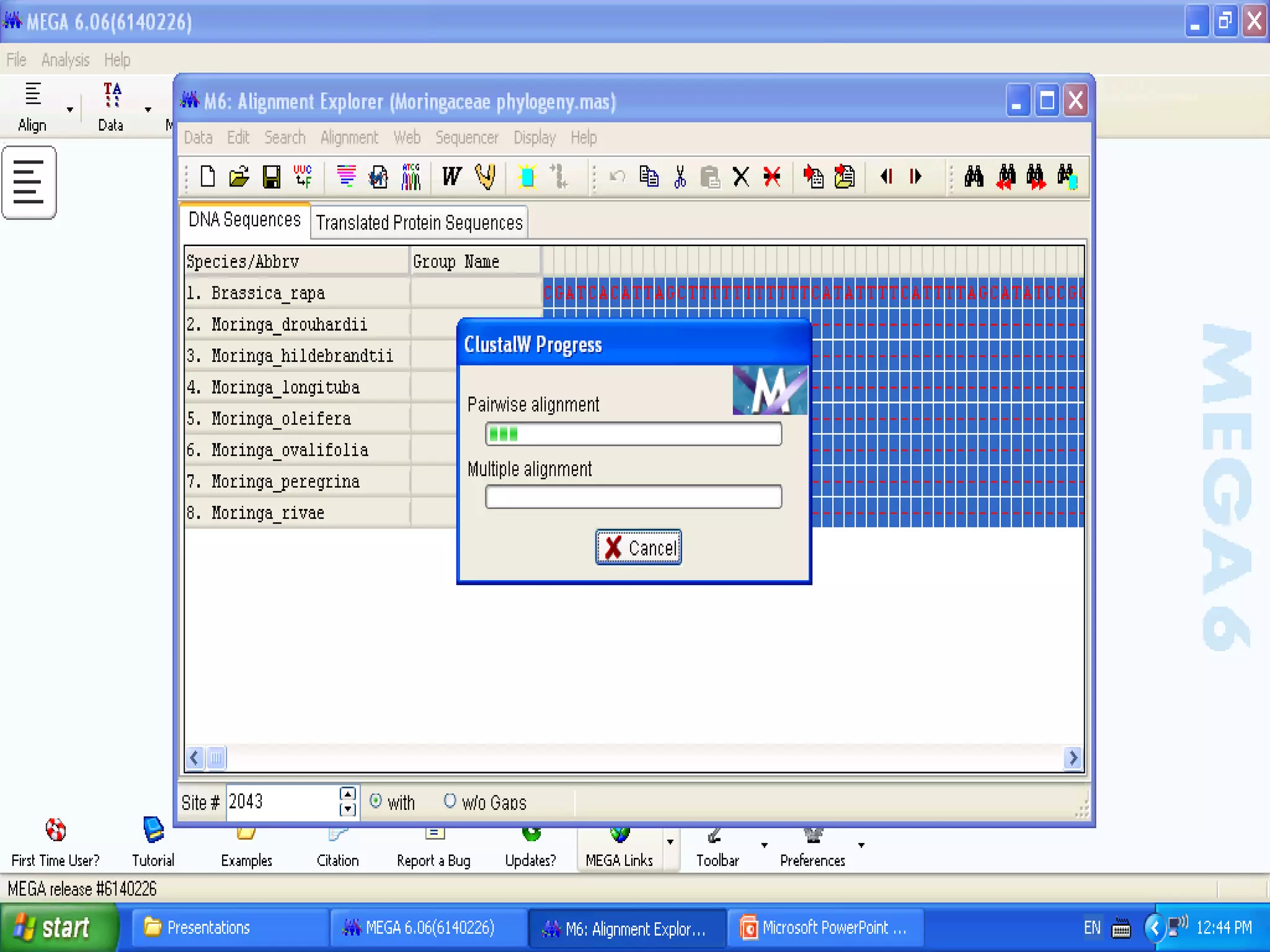The width and height of the screenshot is (1270, 952).
Task: Cancel the ClustalW progress dialog
Action: coord(639,547)
